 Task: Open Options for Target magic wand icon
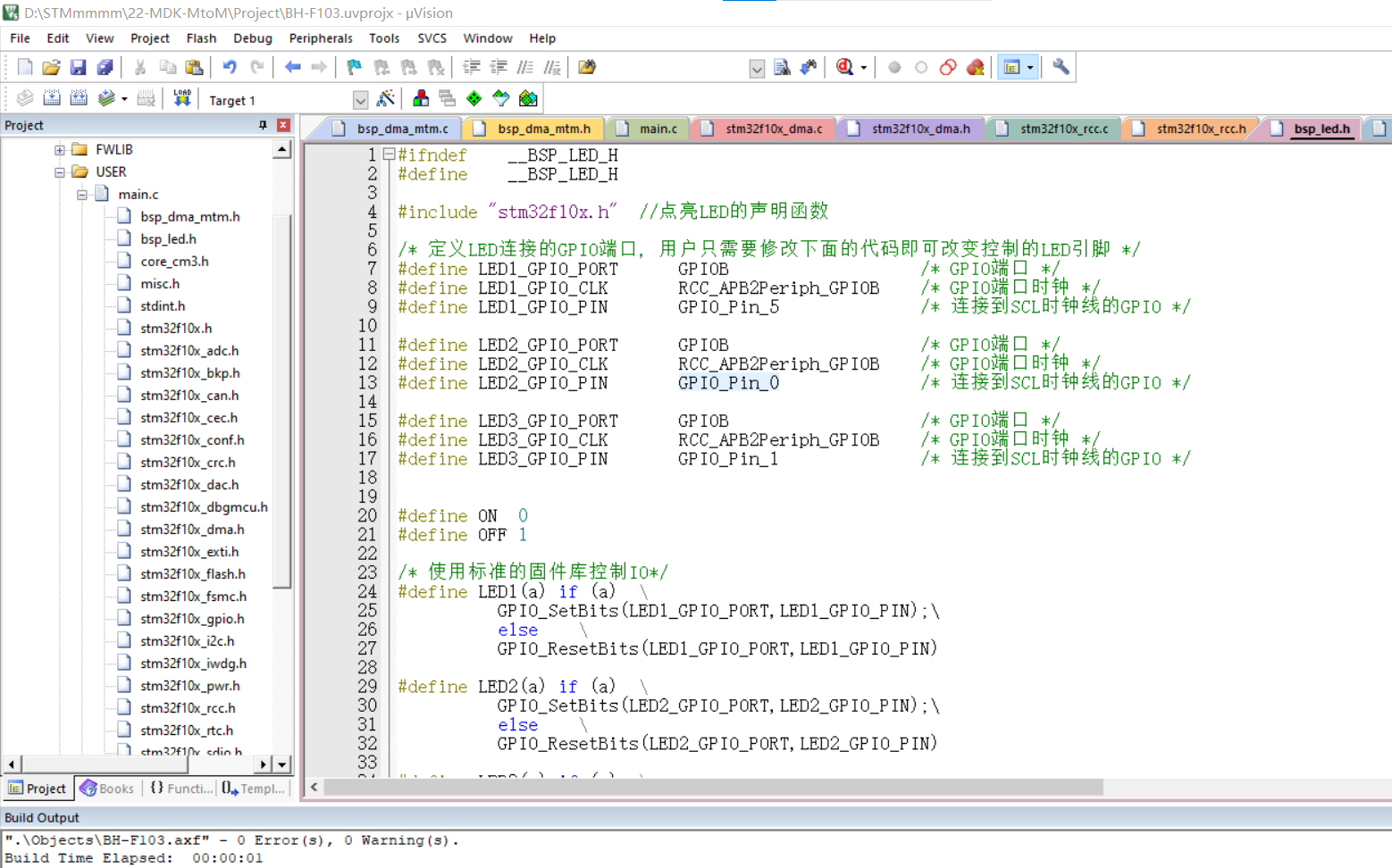click(x=386, y=98)
